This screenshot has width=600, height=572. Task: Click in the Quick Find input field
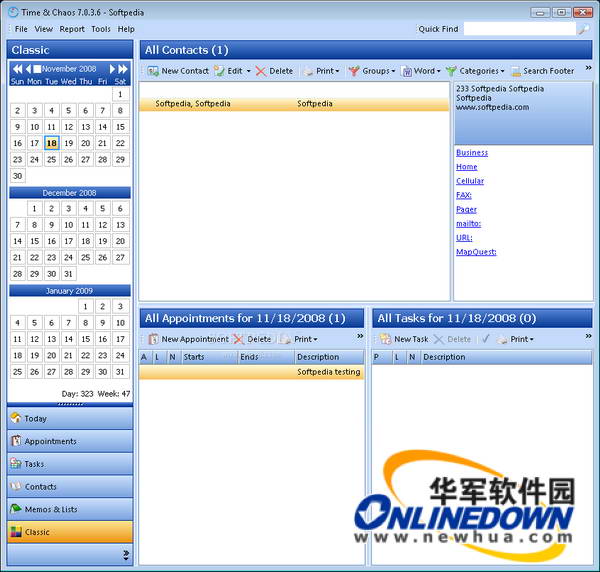tap(520, 29)
